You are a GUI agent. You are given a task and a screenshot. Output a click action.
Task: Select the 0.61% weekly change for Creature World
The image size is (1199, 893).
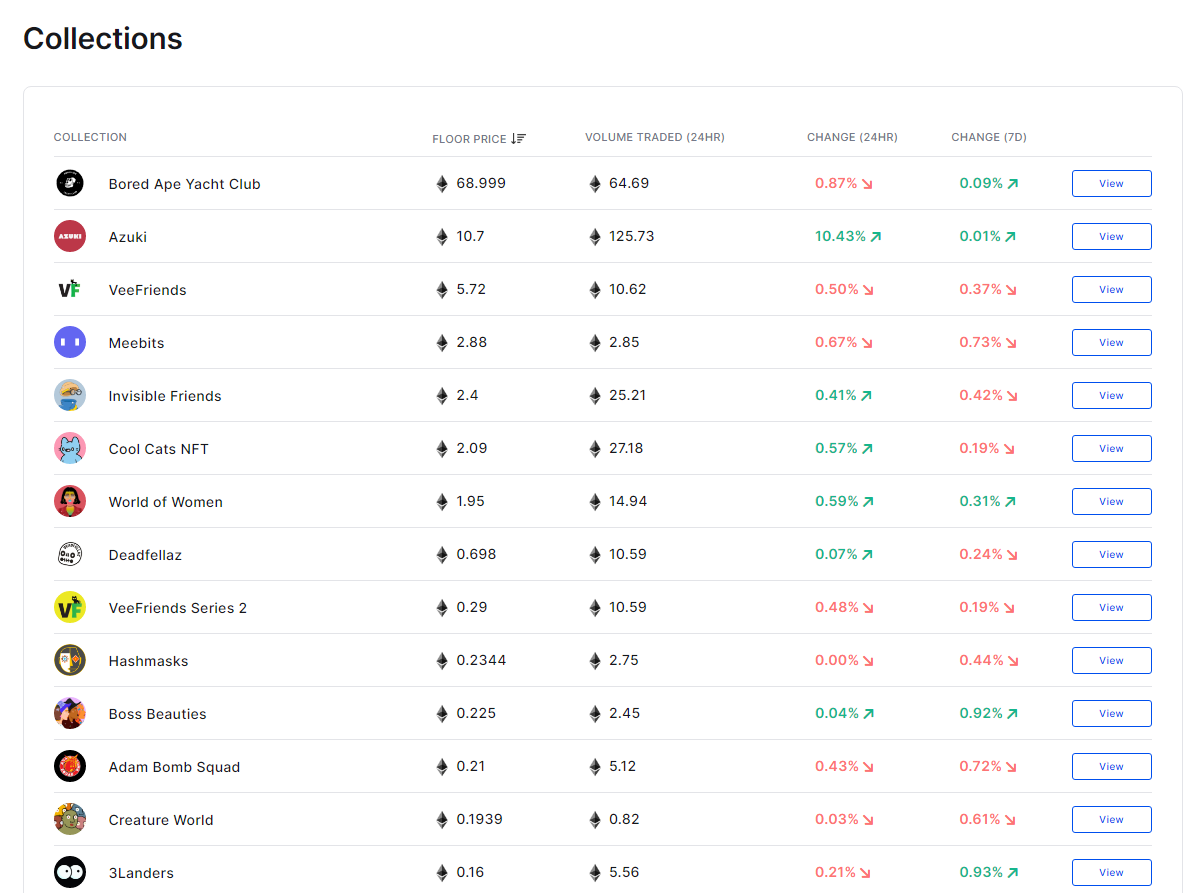coord(980,820)
